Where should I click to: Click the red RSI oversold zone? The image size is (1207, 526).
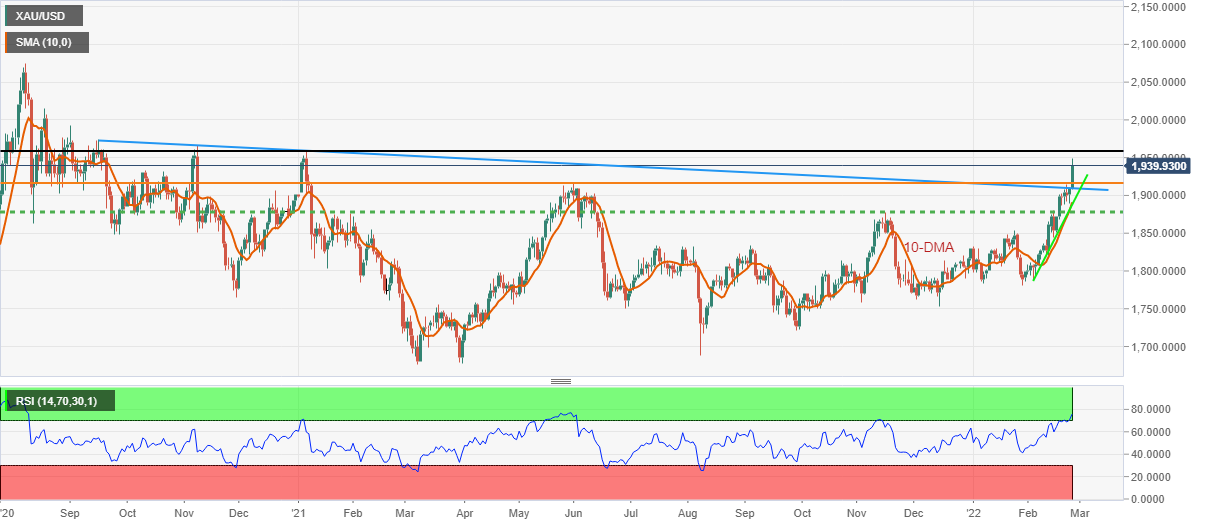click(x=500, y=479)
